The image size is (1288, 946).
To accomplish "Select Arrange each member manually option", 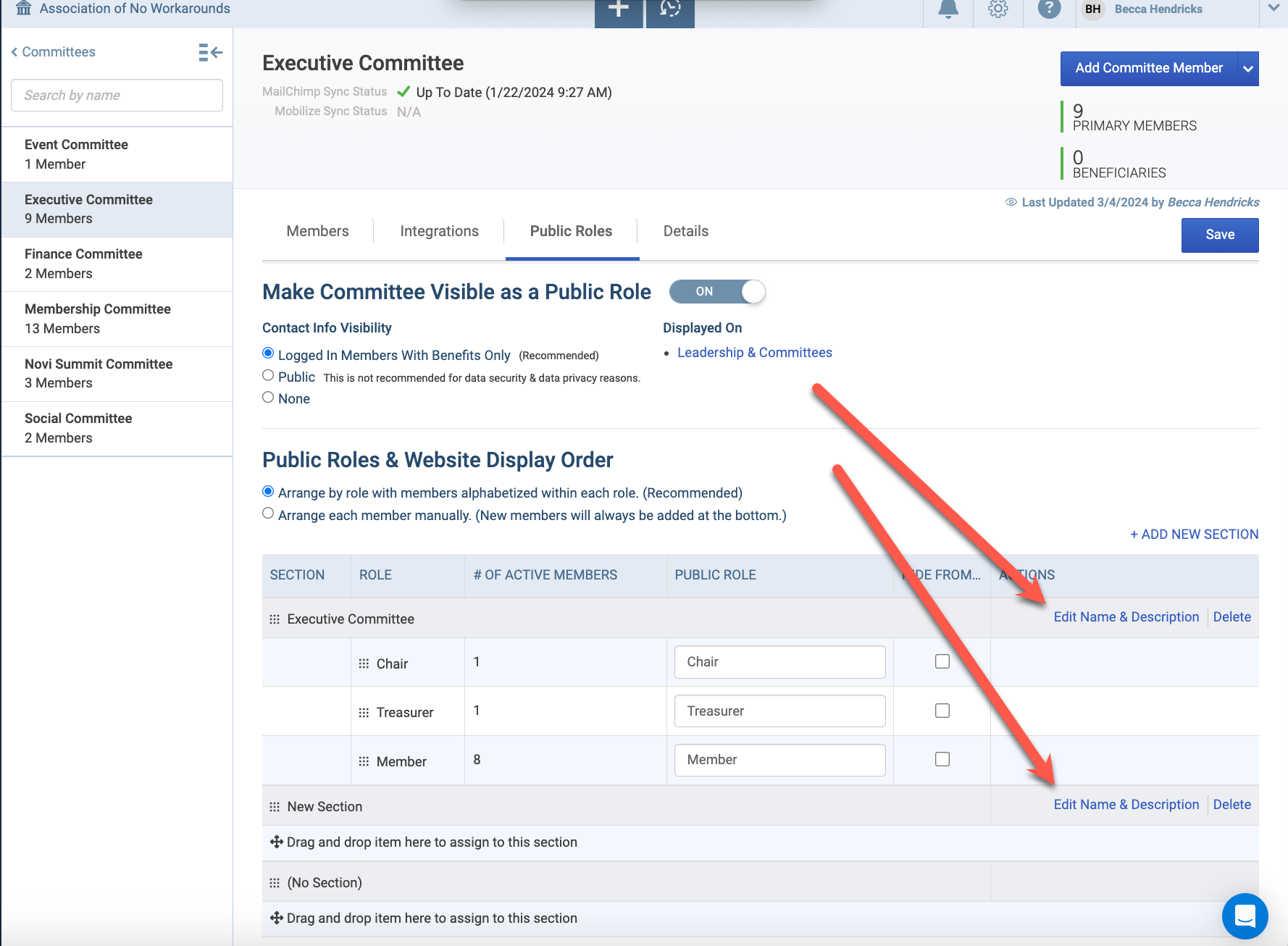I will [268, 513].
